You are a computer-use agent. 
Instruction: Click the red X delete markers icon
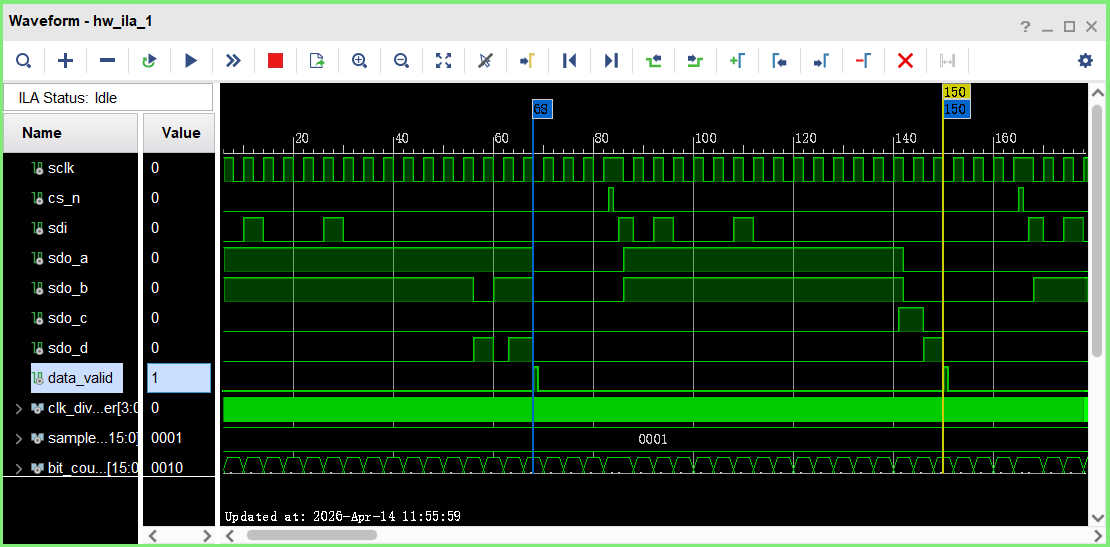[x=905, y=61]
